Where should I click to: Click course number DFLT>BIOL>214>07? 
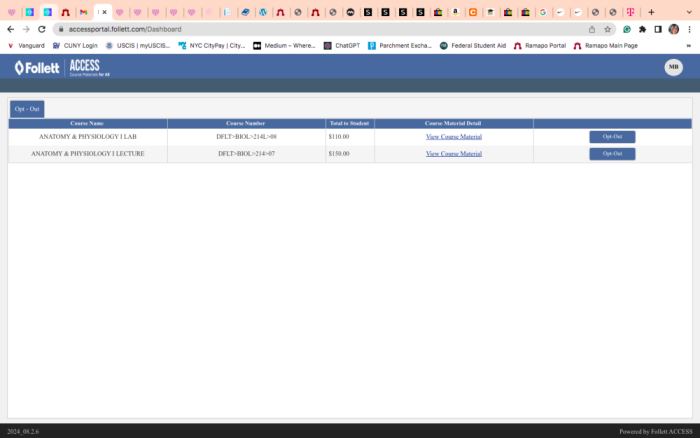point(246,154)
